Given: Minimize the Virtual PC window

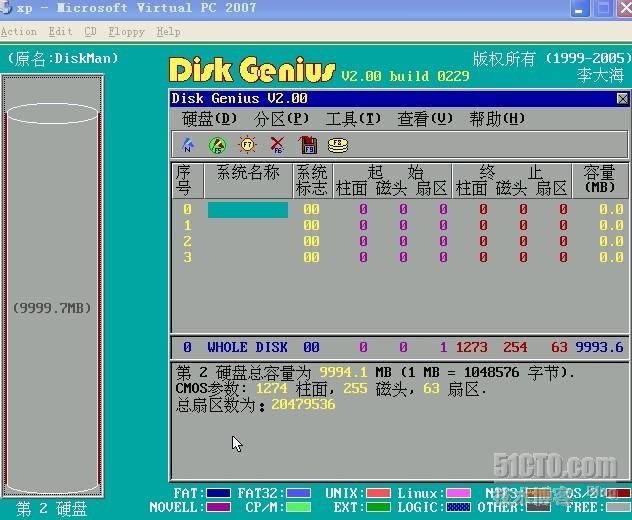Looking at the screenshot, I should (580, 8).
